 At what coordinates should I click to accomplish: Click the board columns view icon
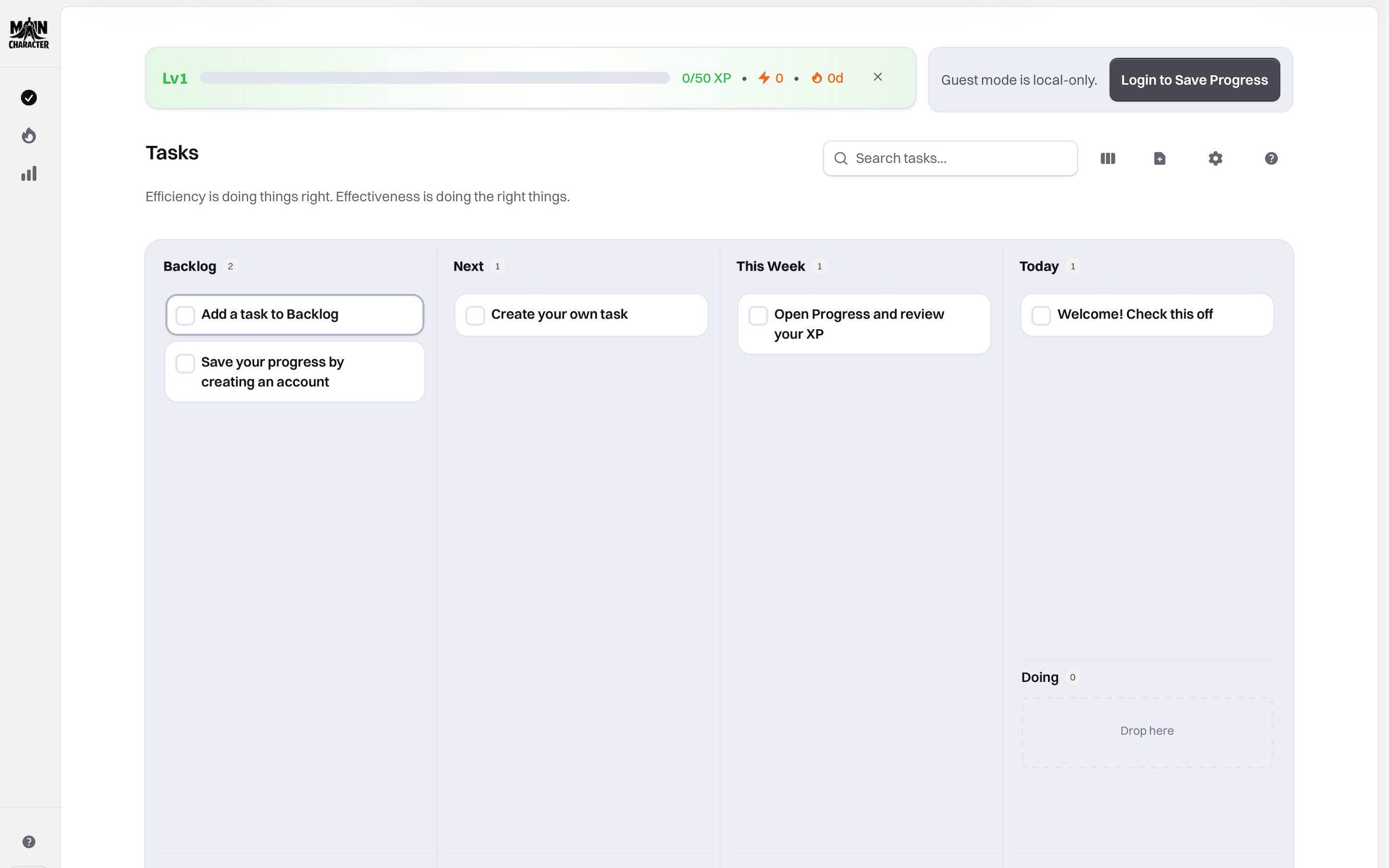(1108, 158)
